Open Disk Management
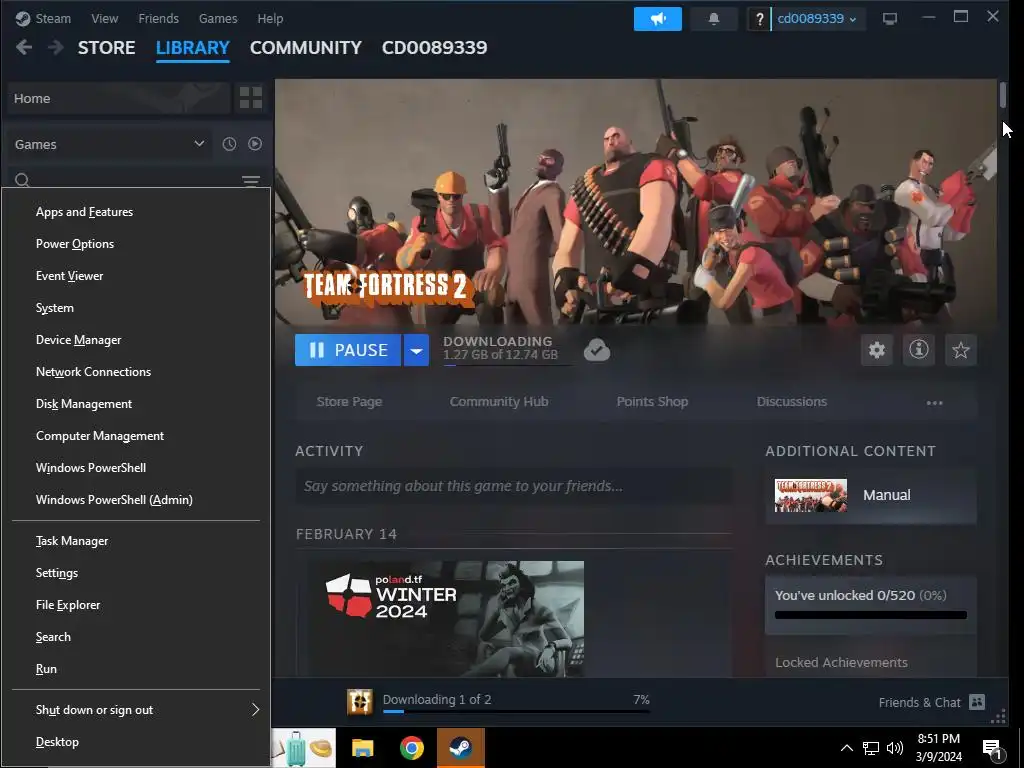 tap(136, 404)
